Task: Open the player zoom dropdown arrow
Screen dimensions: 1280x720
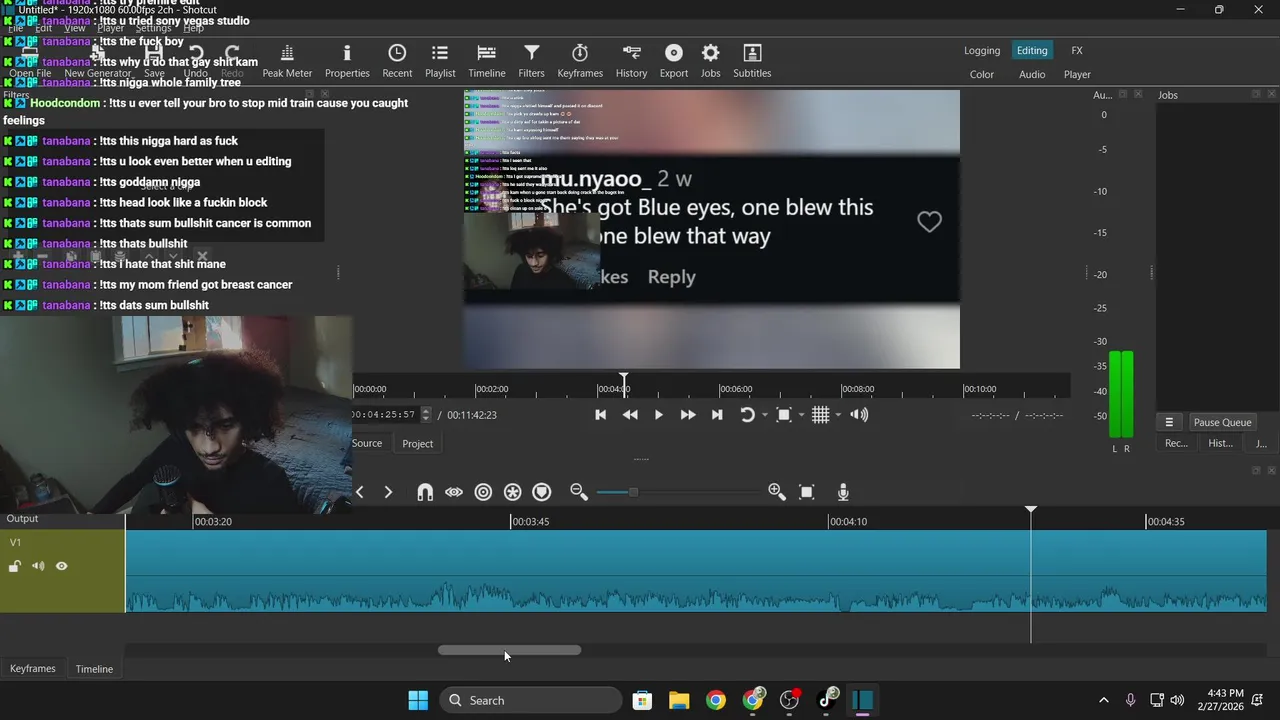Action: pos(801,415)
